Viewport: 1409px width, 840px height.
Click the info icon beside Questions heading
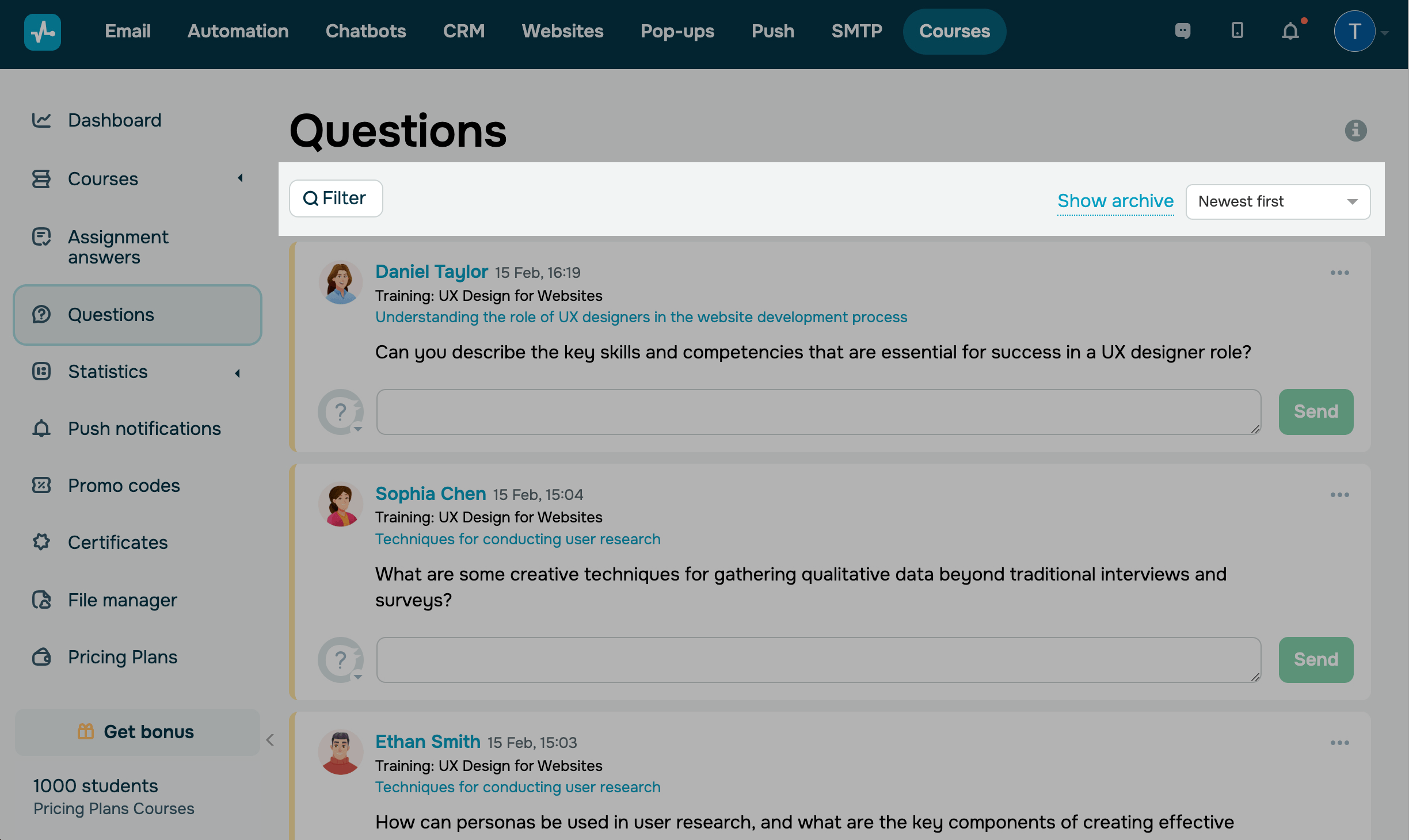pos(1355,131)
